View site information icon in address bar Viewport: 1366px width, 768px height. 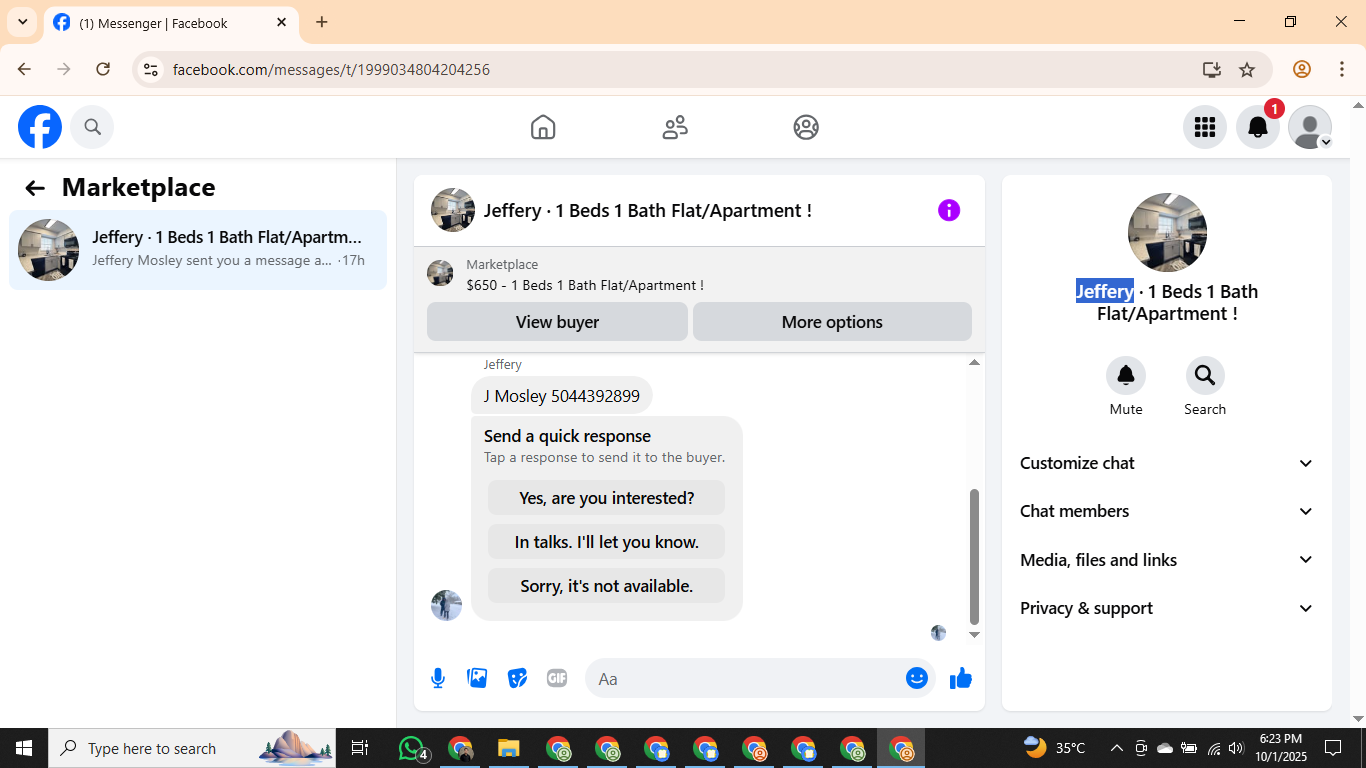pos(150,69)
